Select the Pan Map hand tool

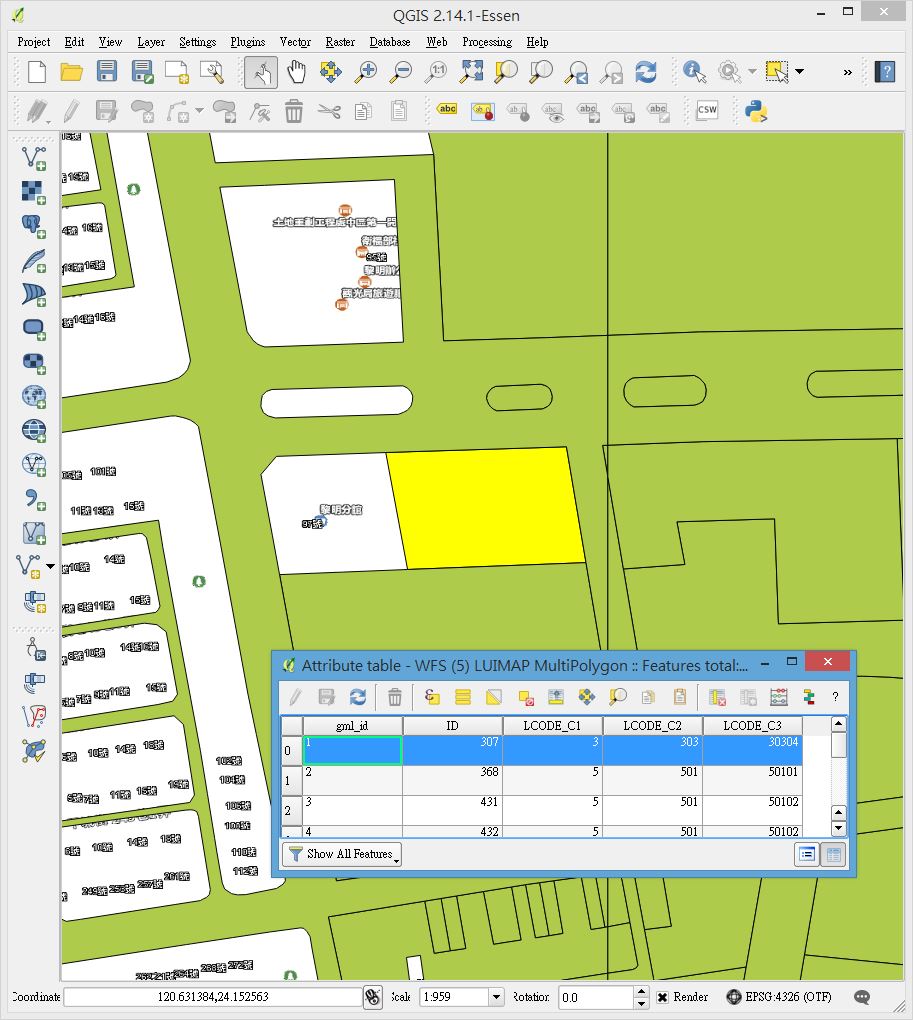coord(296,72)
